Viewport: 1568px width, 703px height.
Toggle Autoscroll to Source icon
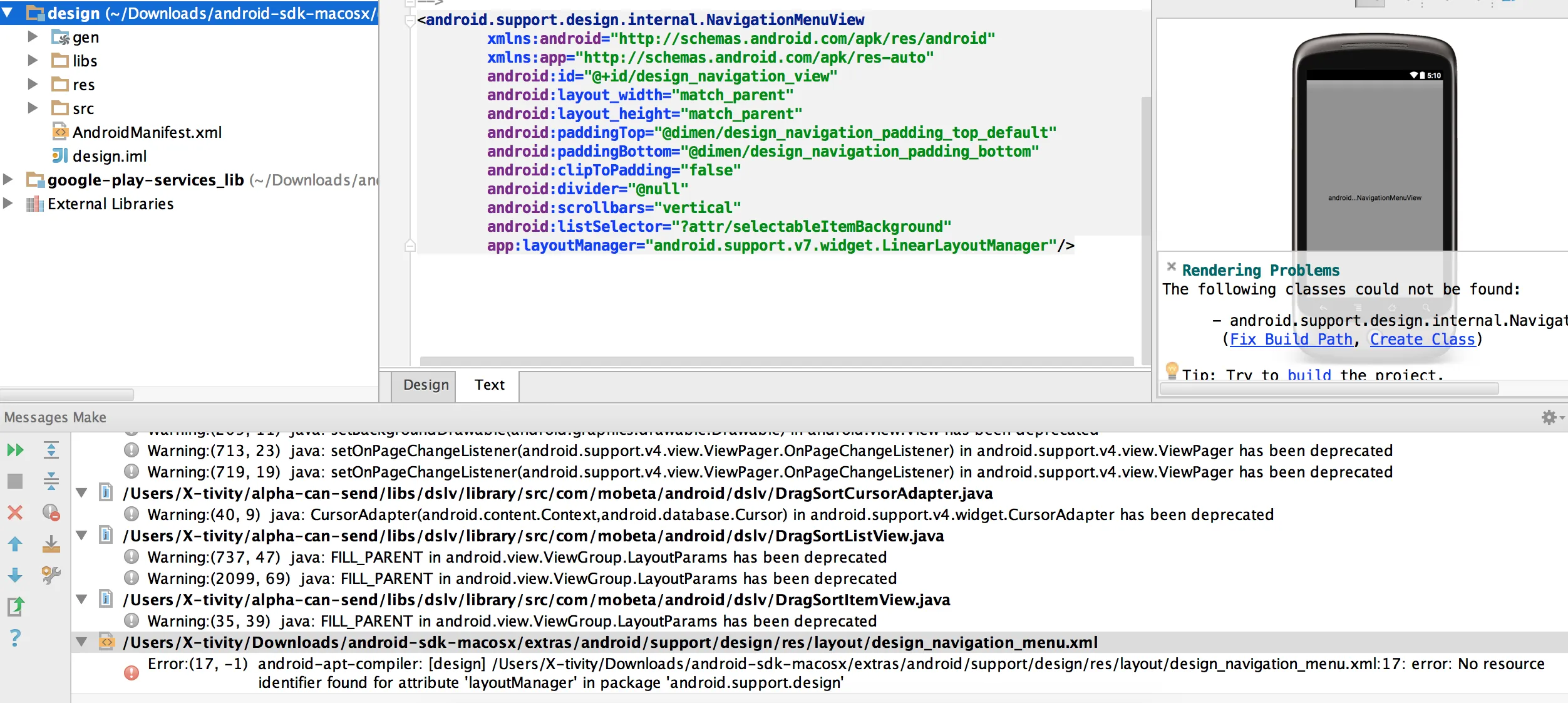pos(51,544)
